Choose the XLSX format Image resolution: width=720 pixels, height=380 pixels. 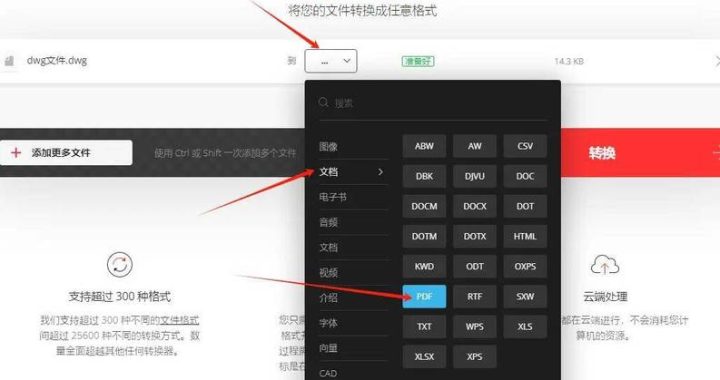coord(424,357)
